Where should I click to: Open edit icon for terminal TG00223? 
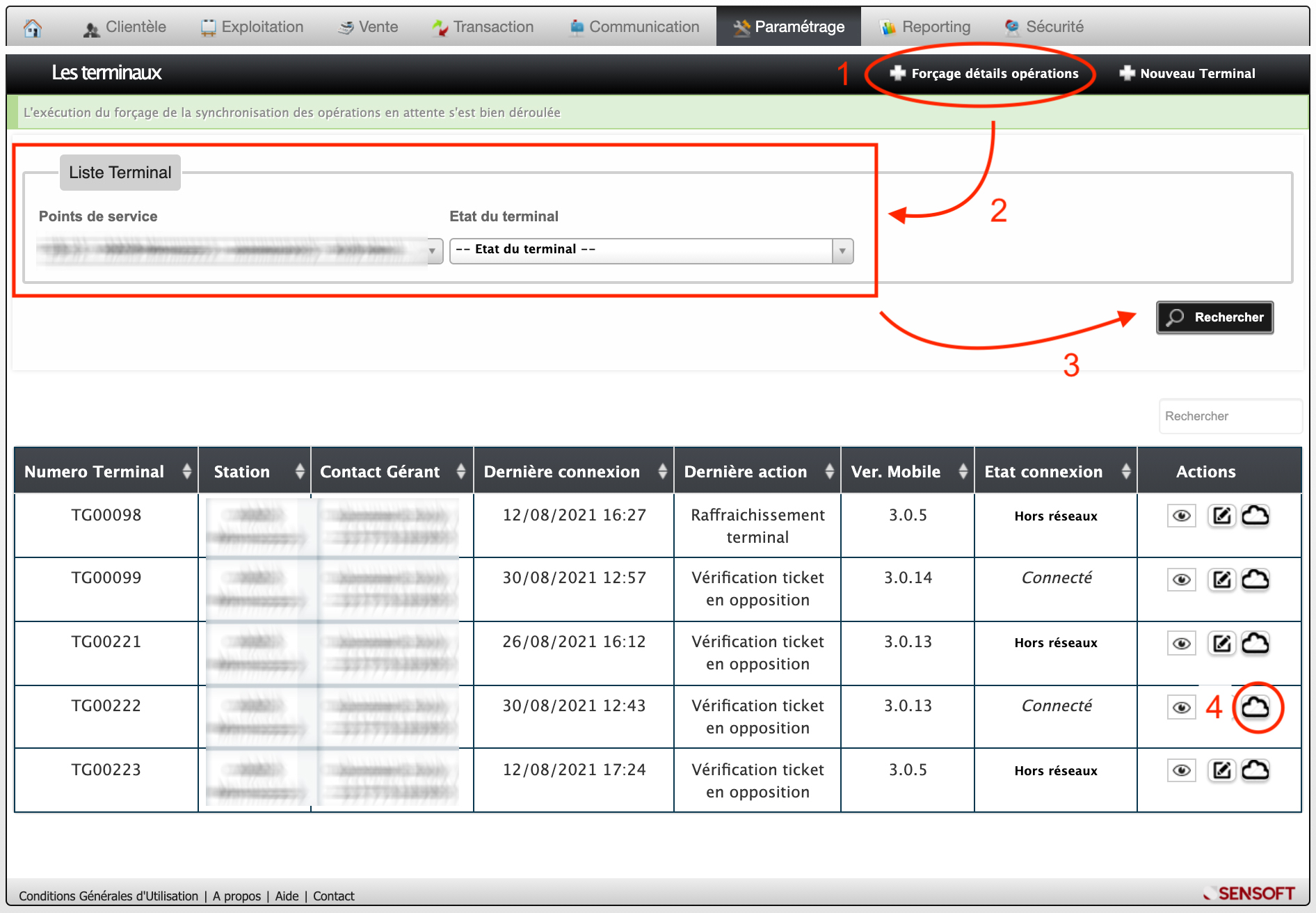1221,770
